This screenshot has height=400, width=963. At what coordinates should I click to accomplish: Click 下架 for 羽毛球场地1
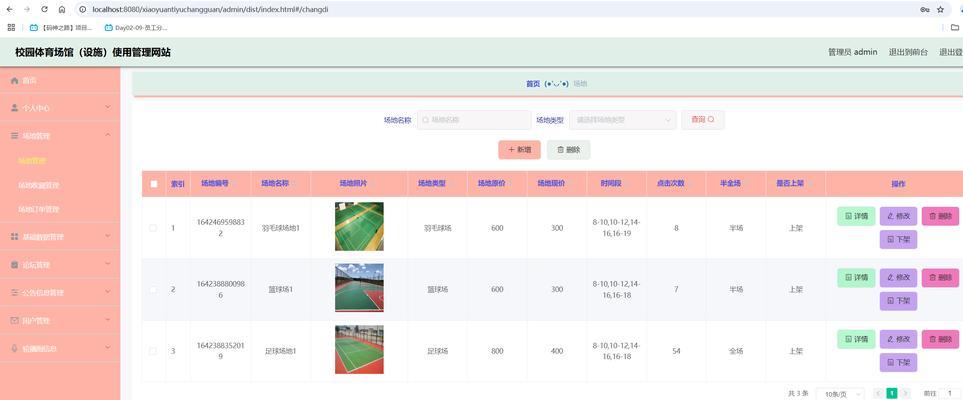(x=899, y=240)
